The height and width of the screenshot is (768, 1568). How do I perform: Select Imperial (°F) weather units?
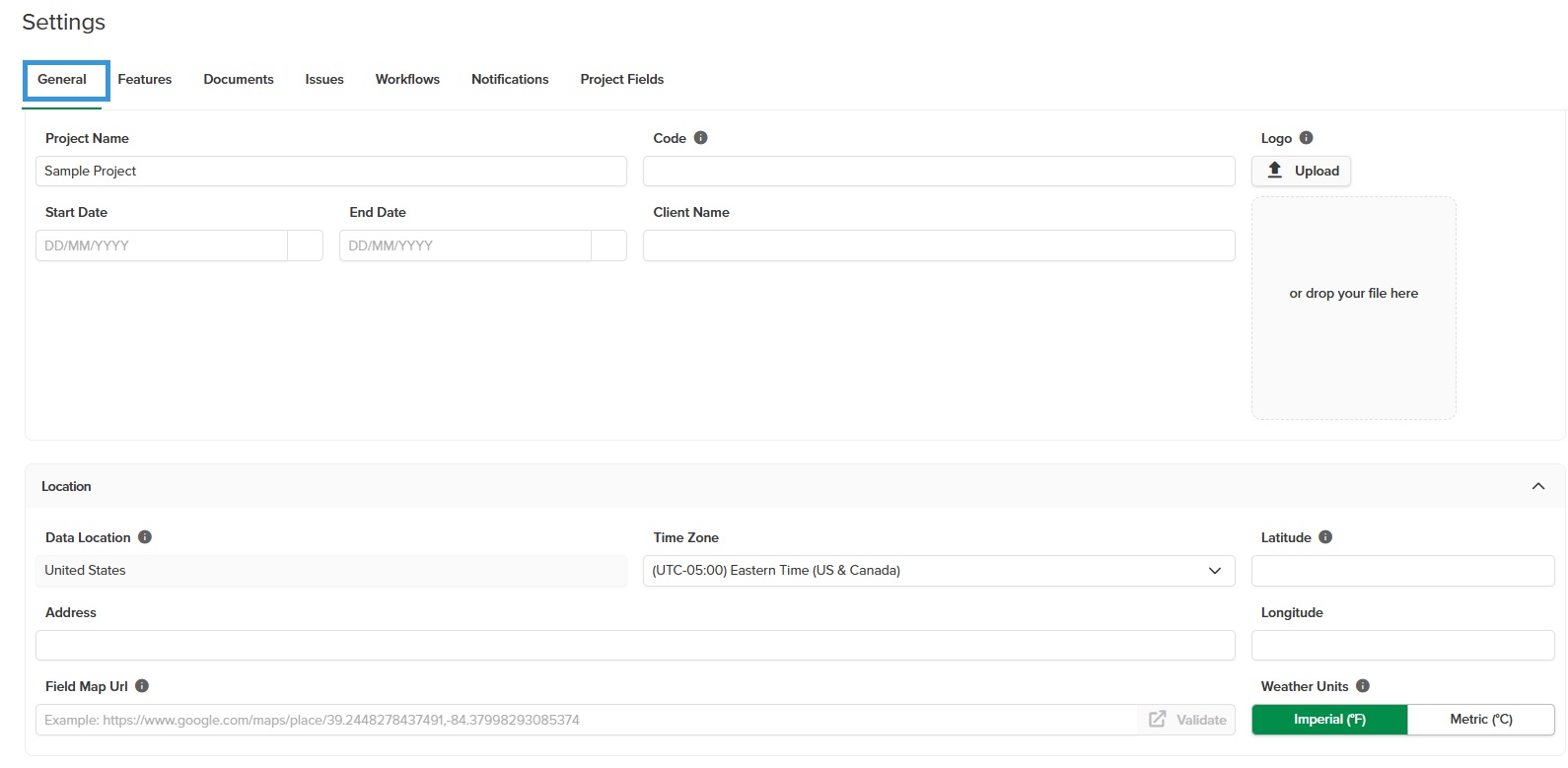click(x=1329, y=720)
